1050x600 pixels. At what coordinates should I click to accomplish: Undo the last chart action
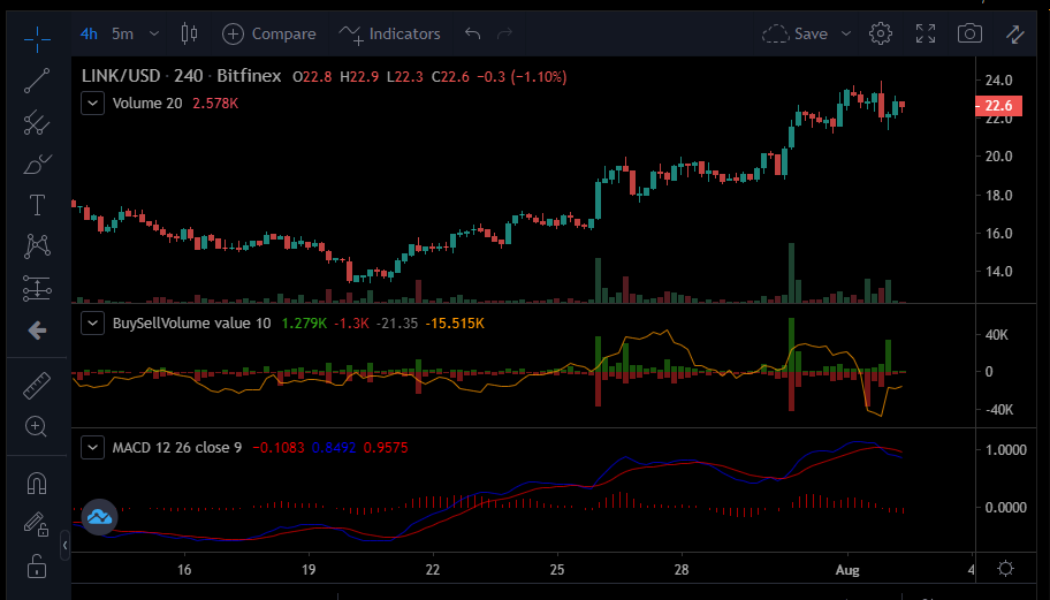pyautogui.click(x=473, y=34)
